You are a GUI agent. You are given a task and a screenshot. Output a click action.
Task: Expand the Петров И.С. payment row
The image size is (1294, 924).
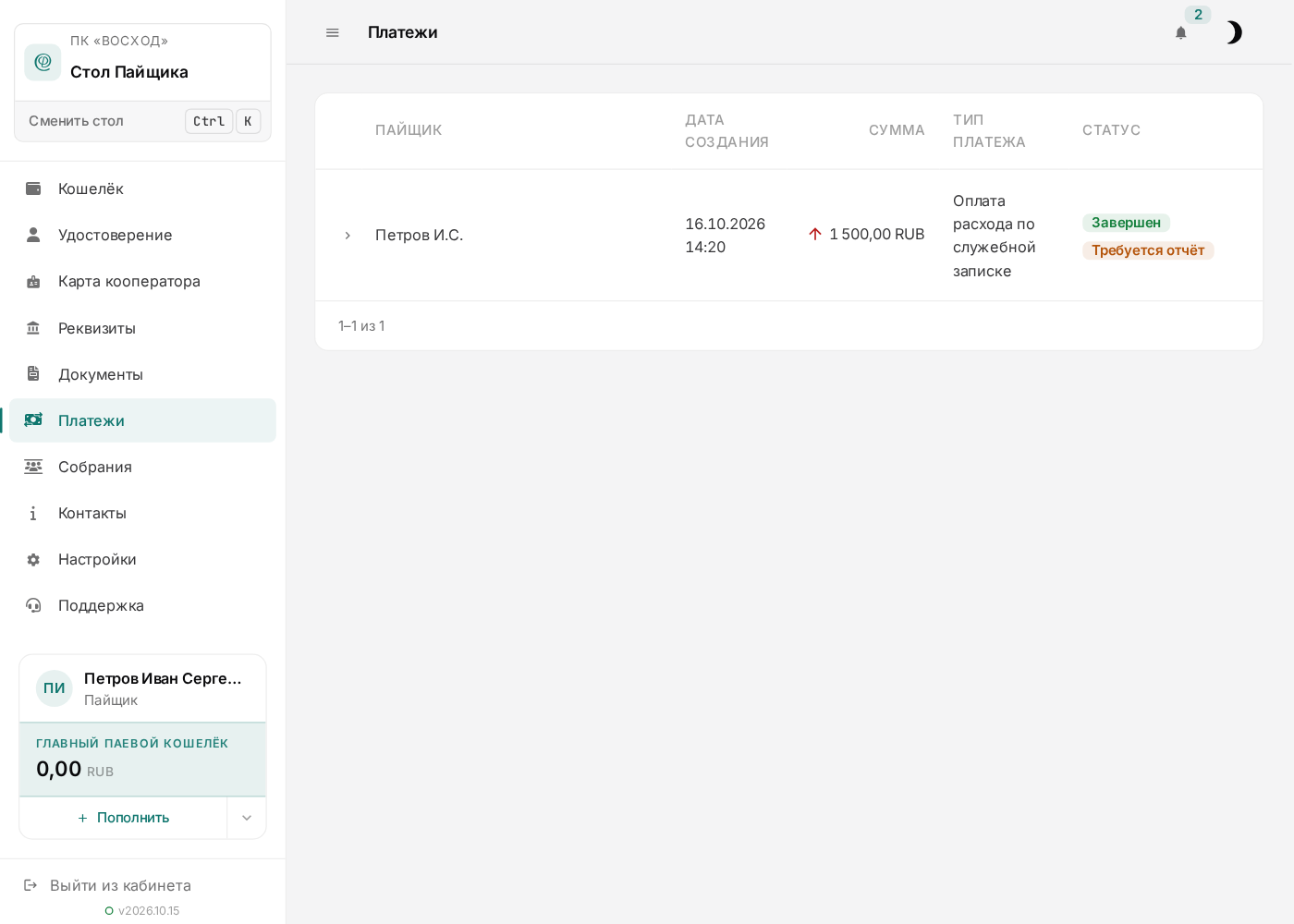click(x=348, y=236)
